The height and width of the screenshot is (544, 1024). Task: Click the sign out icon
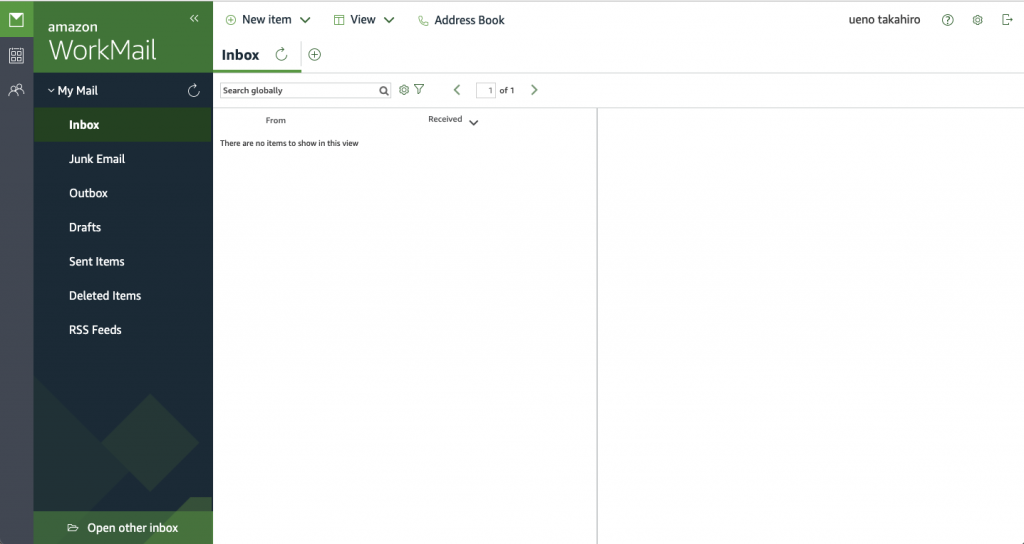pyautogui.click(x=1007, y=20)
